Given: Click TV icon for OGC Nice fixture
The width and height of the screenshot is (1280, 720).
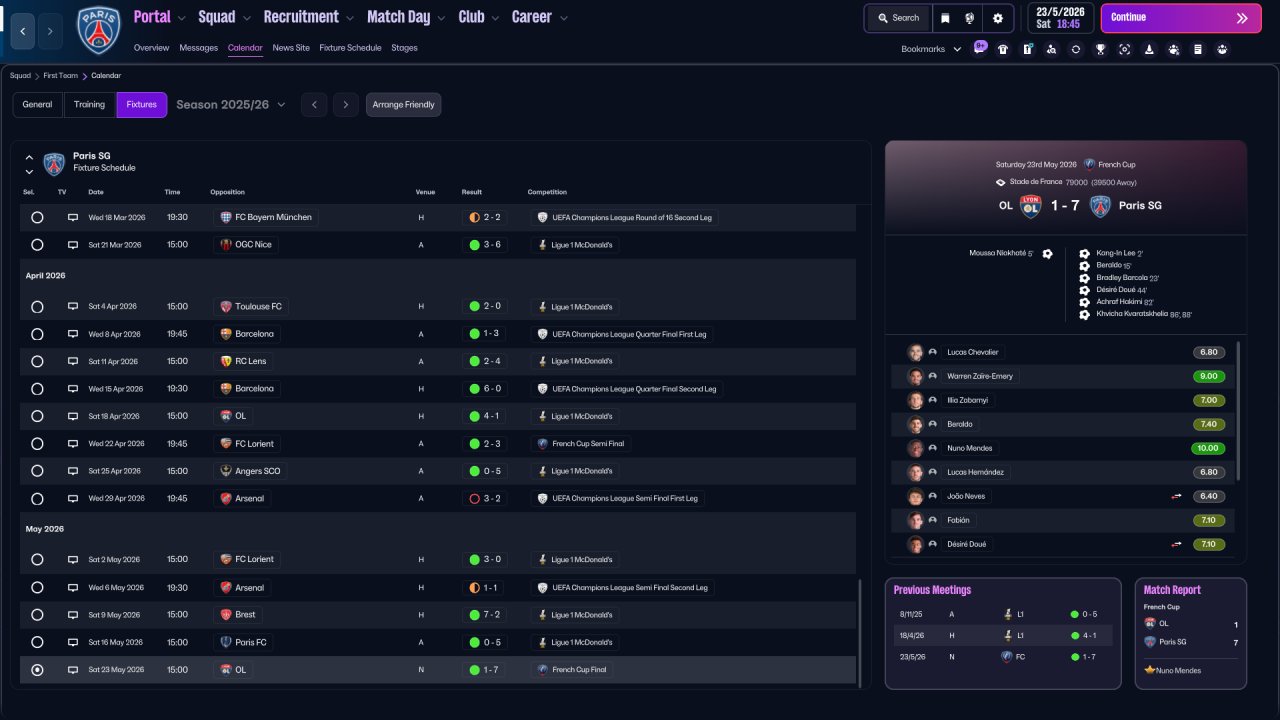Looking at the screenshot, I should pos(73,245).
